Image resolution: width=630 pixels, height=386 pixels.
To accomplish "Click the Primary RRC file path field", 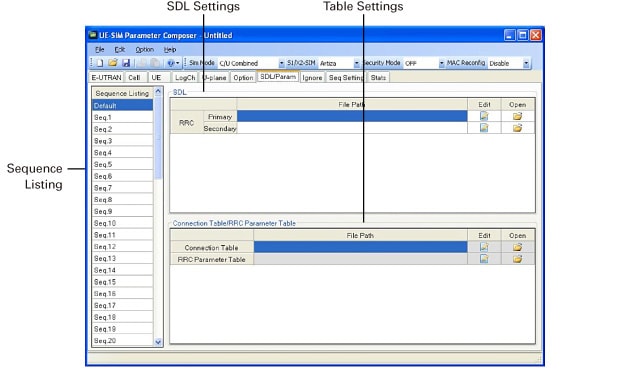I will (x=352, y=116).
